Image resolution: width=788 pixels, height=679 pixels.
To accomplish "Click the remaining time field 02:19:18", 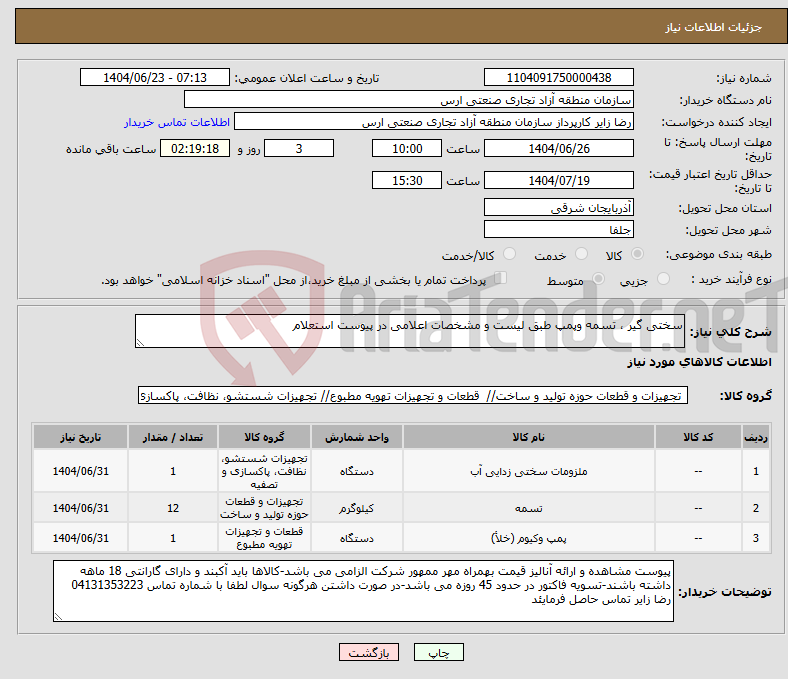I will point(195,148).
